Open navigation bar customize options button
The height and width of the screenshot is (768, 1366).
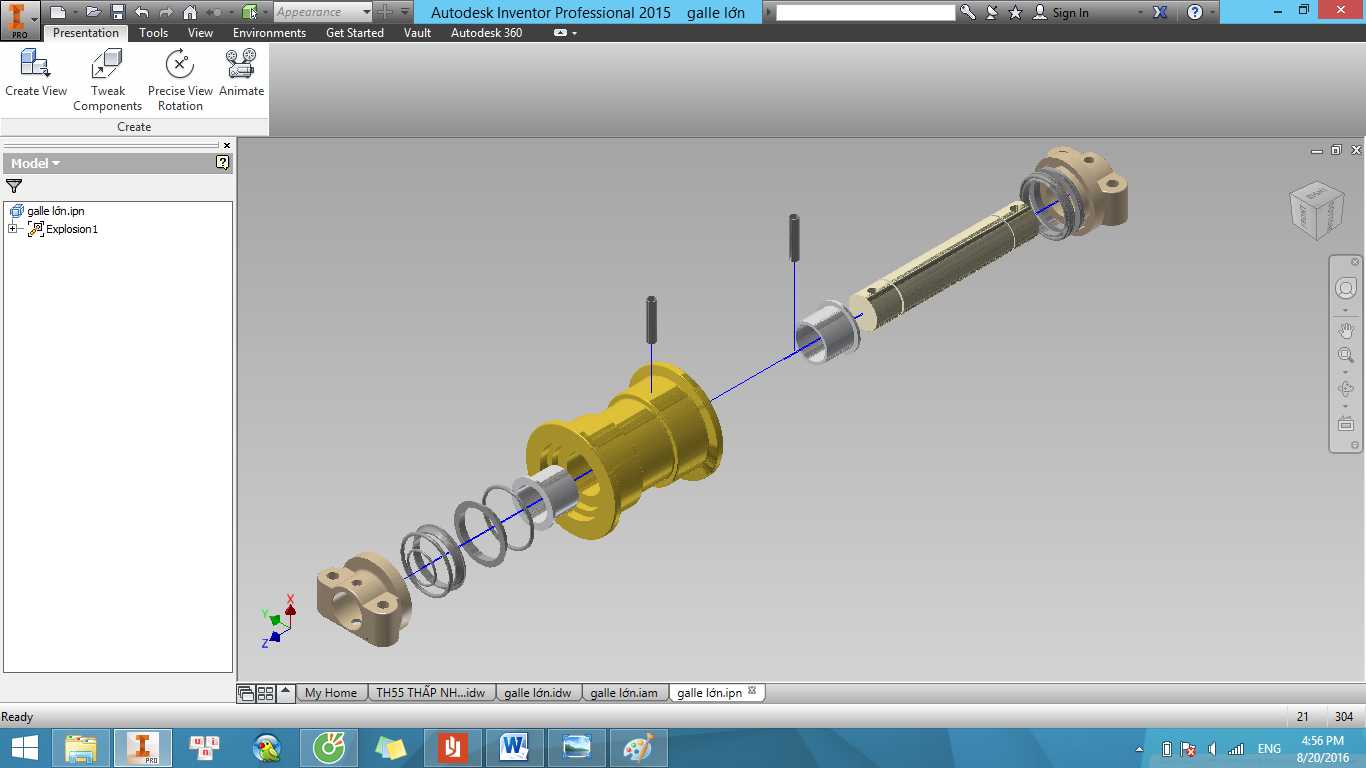(1355, 445)
